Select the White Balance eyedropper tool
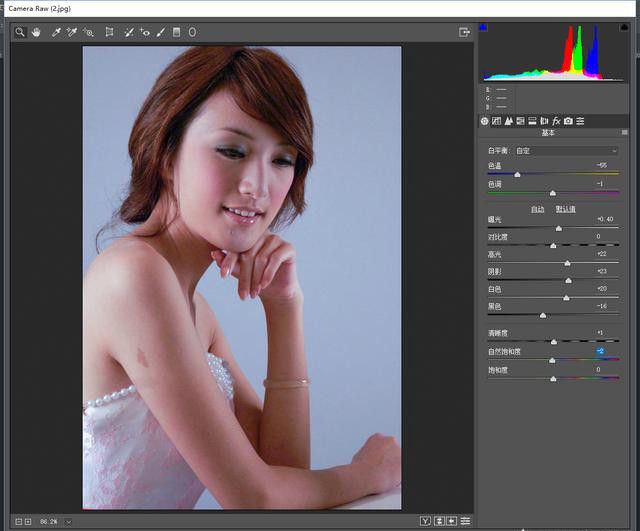Image resolution: width=640 pixels, height=531 pixels. pos(56,32)
